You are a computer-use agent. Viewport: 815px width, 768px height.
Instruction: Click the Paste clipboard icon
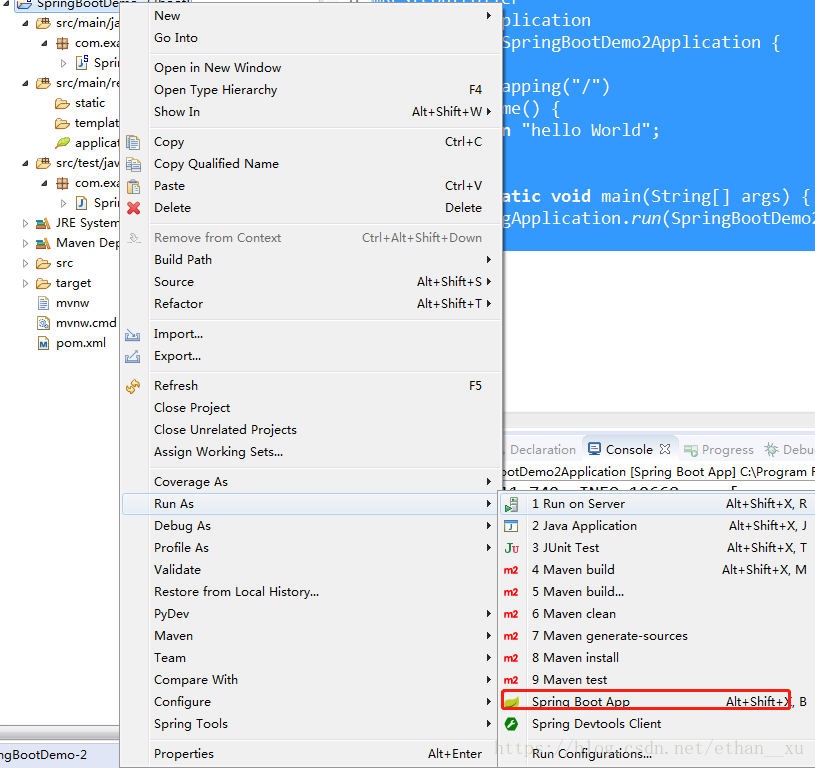pos(134,186)
